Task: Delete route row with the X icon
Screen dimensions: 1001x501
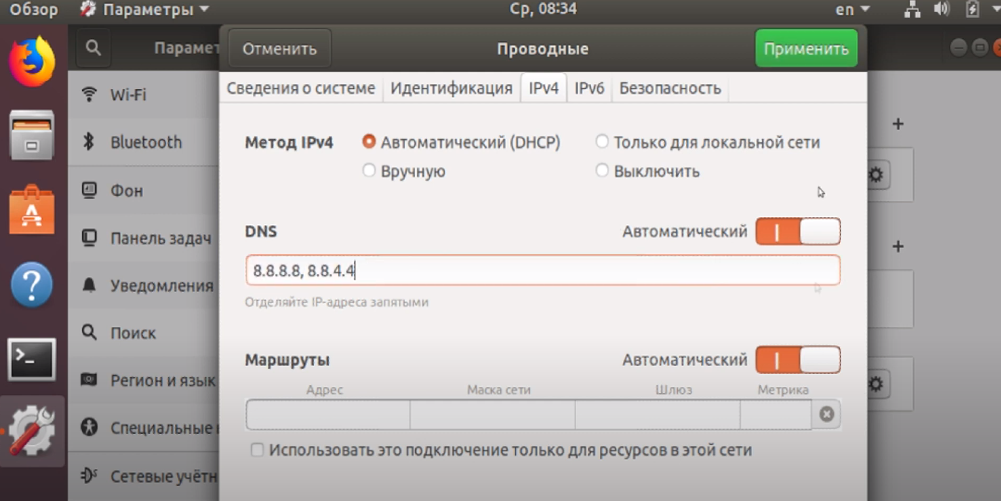Action: pyautogui.click(x=827, y=414)
